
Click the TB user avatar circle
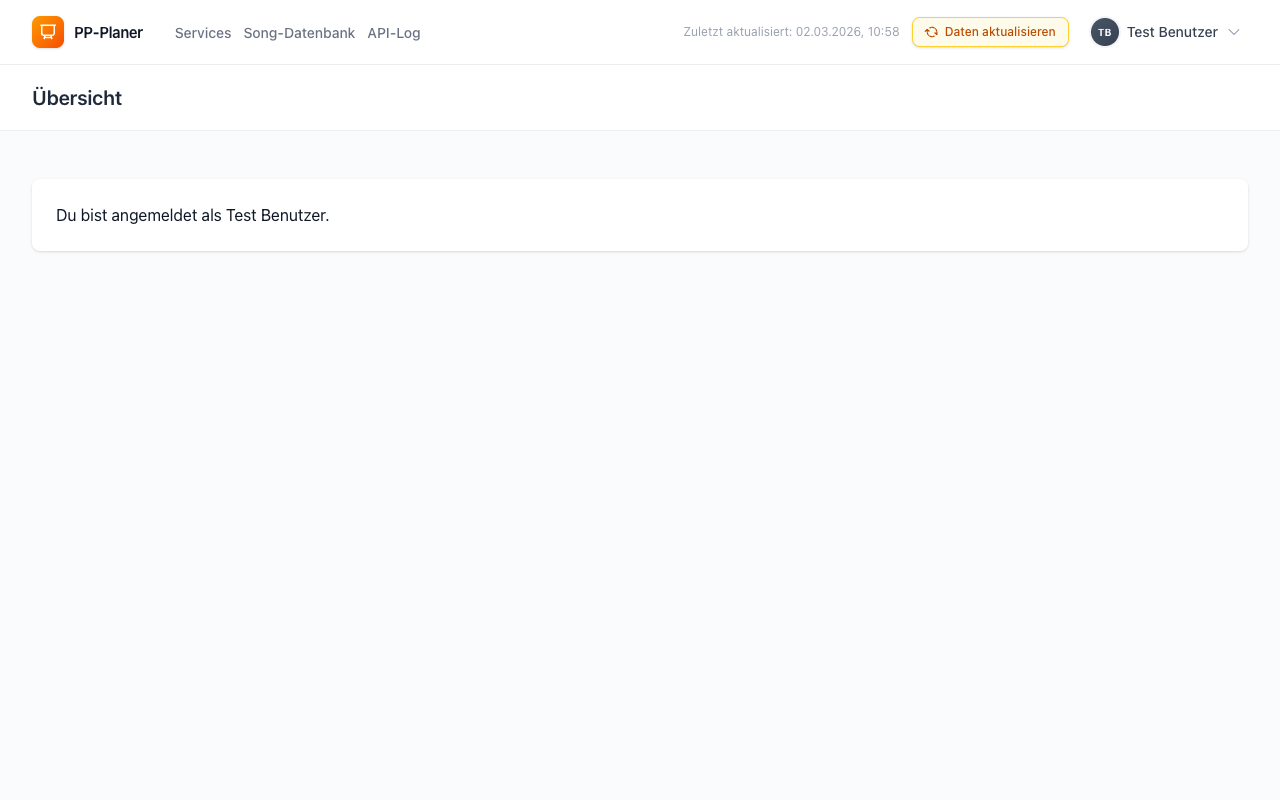pyautogui.click(x=1104, y=32)
